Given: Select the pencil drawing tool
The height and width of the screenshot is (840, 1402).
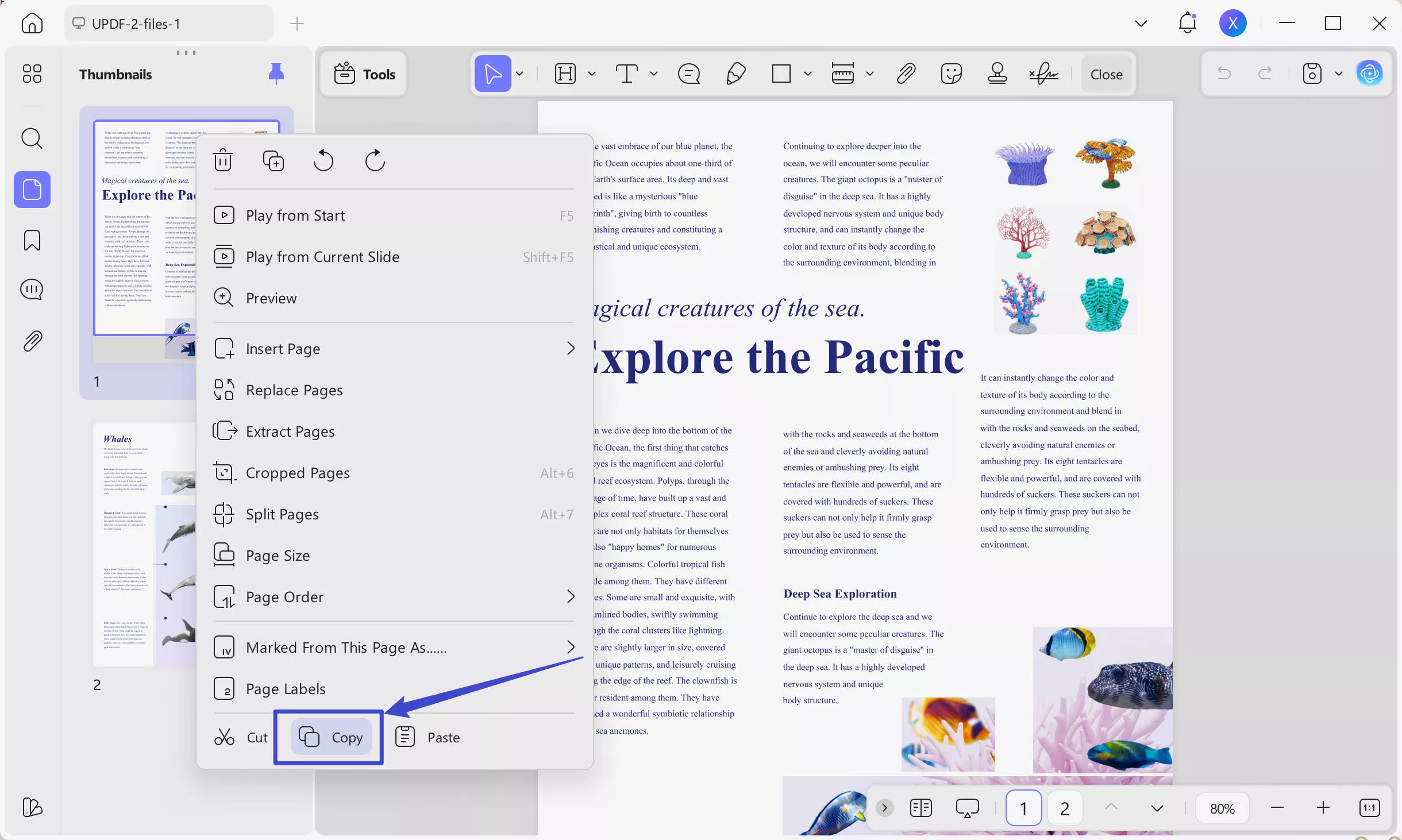Looking at the screenshot, I should pyautogui.click(x=736, y=74).
